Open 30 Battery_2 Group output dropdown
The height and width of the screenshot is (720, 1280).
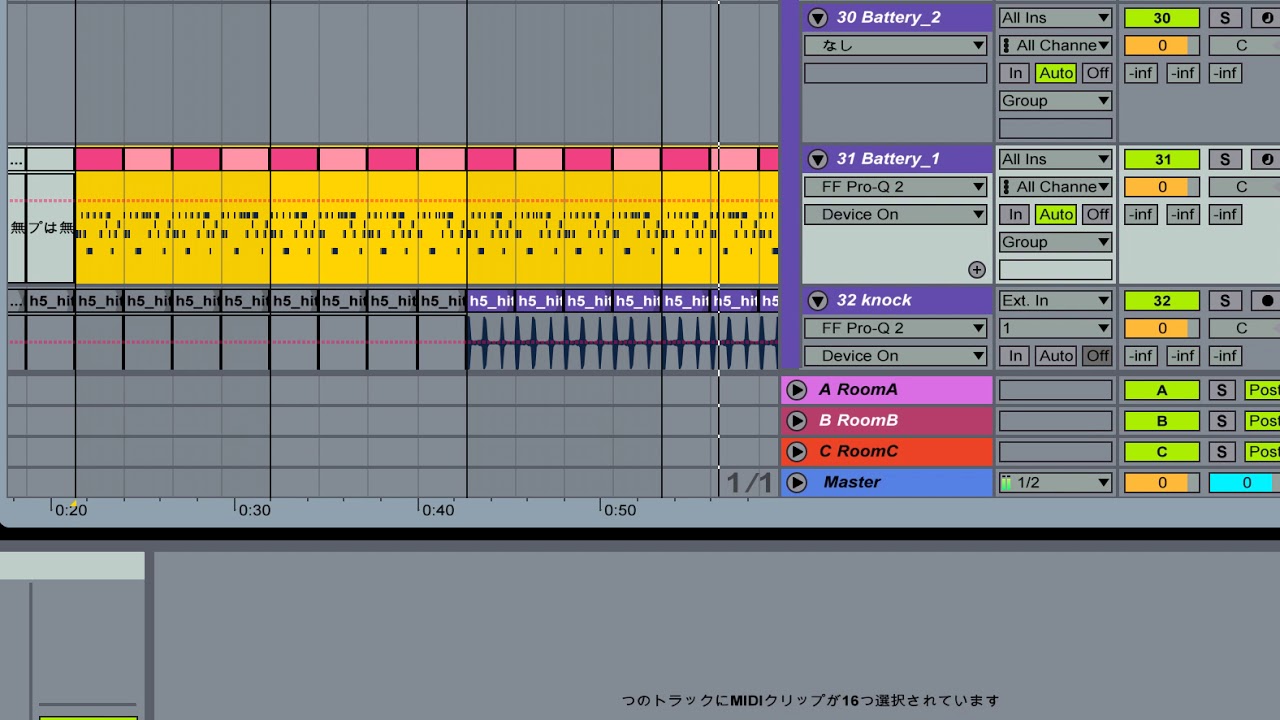pyautogui.click(x=1056, y=101)
